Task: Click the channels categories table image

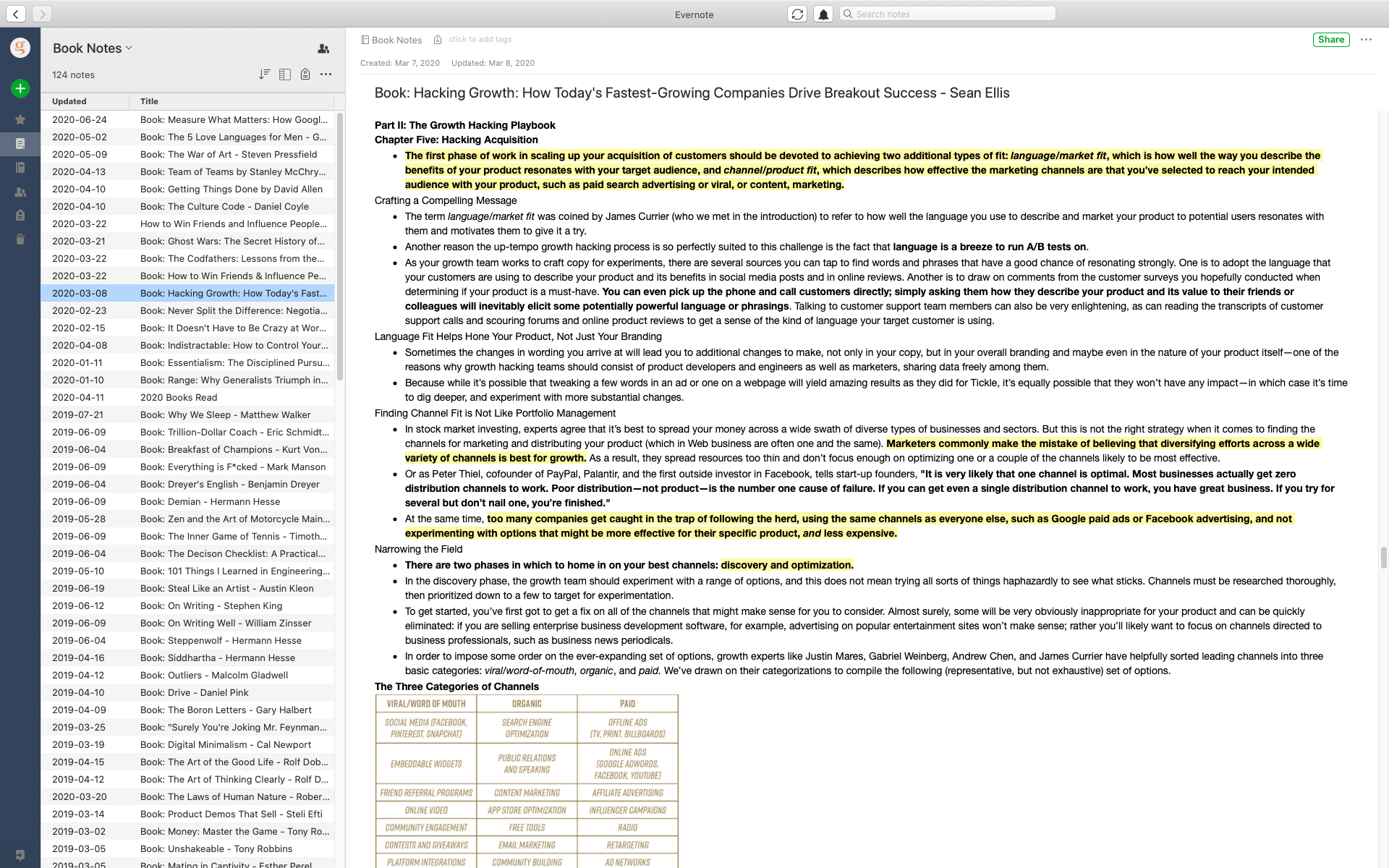Action: 527,781
